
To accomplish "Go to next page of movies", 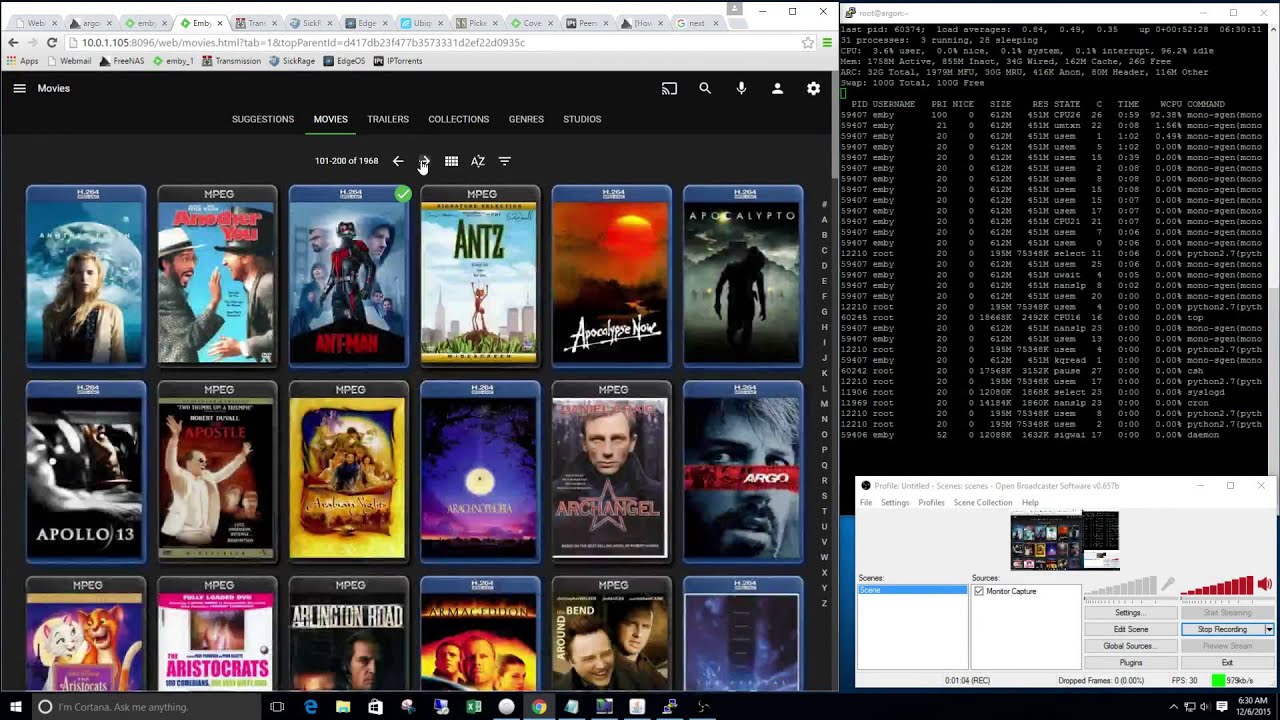I will pyautogui.click(x=425, y=161).
